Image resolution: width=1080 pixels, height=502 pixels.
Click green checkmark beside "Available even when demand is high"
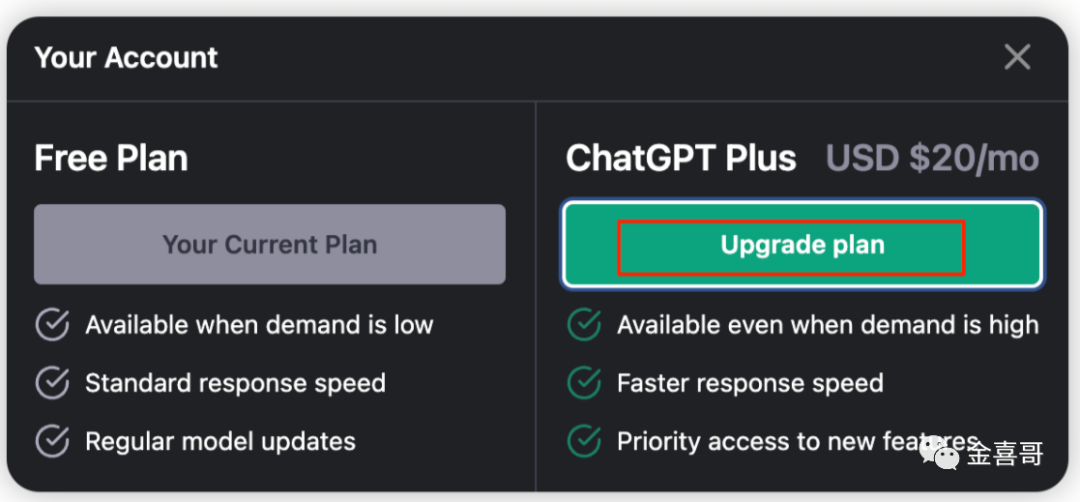pos(584,325)
